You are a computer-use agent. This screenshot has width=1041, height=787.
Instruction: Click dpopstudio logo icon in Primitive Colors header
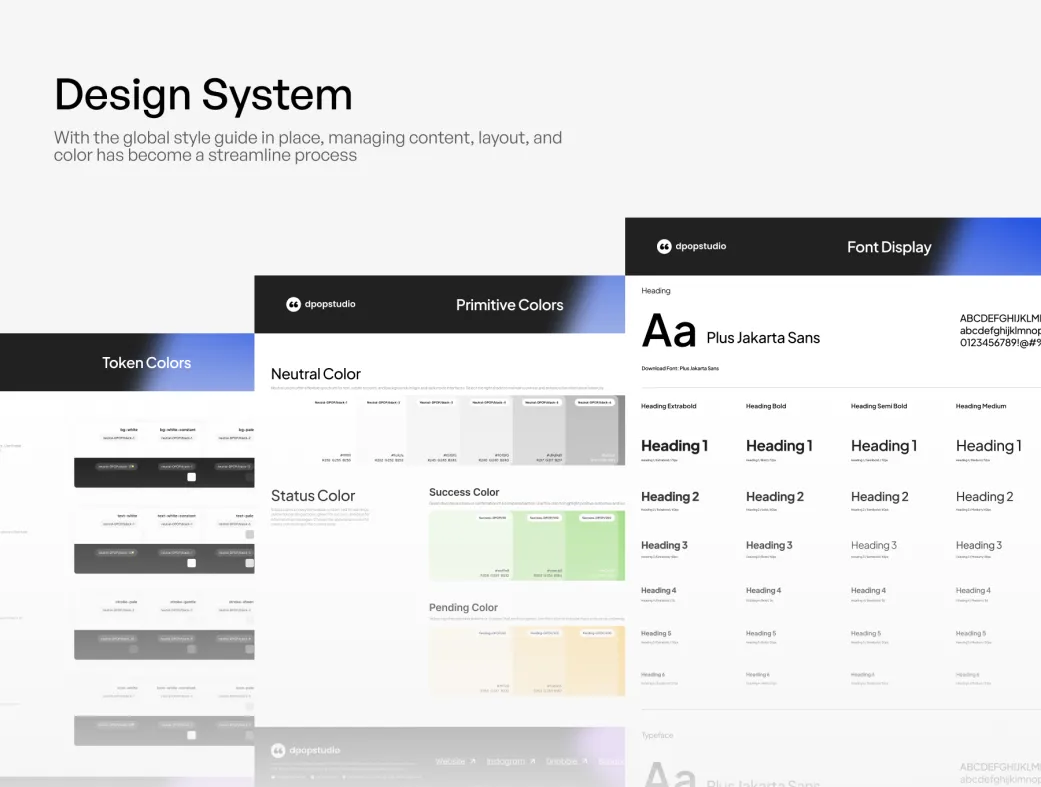293,304
